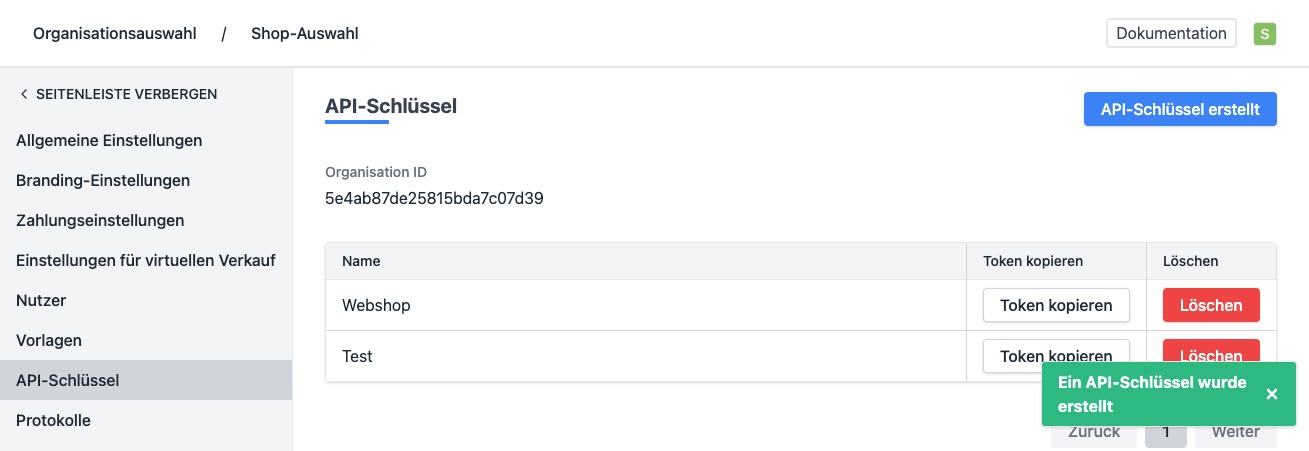Delete the Test API key
The width and height of the screenshot is (1309, 451).
1211,350
